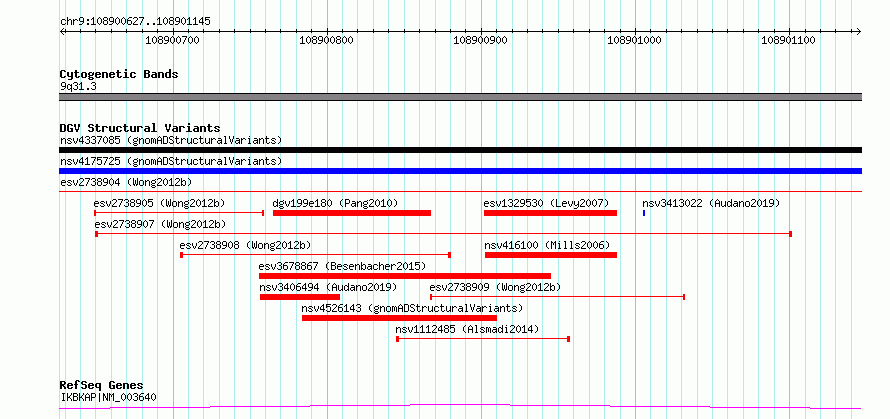The width and height of the screenshot is (890, 419).
Task: Click esv2738905 (Wong2012b) label
Action: [160, 203]
